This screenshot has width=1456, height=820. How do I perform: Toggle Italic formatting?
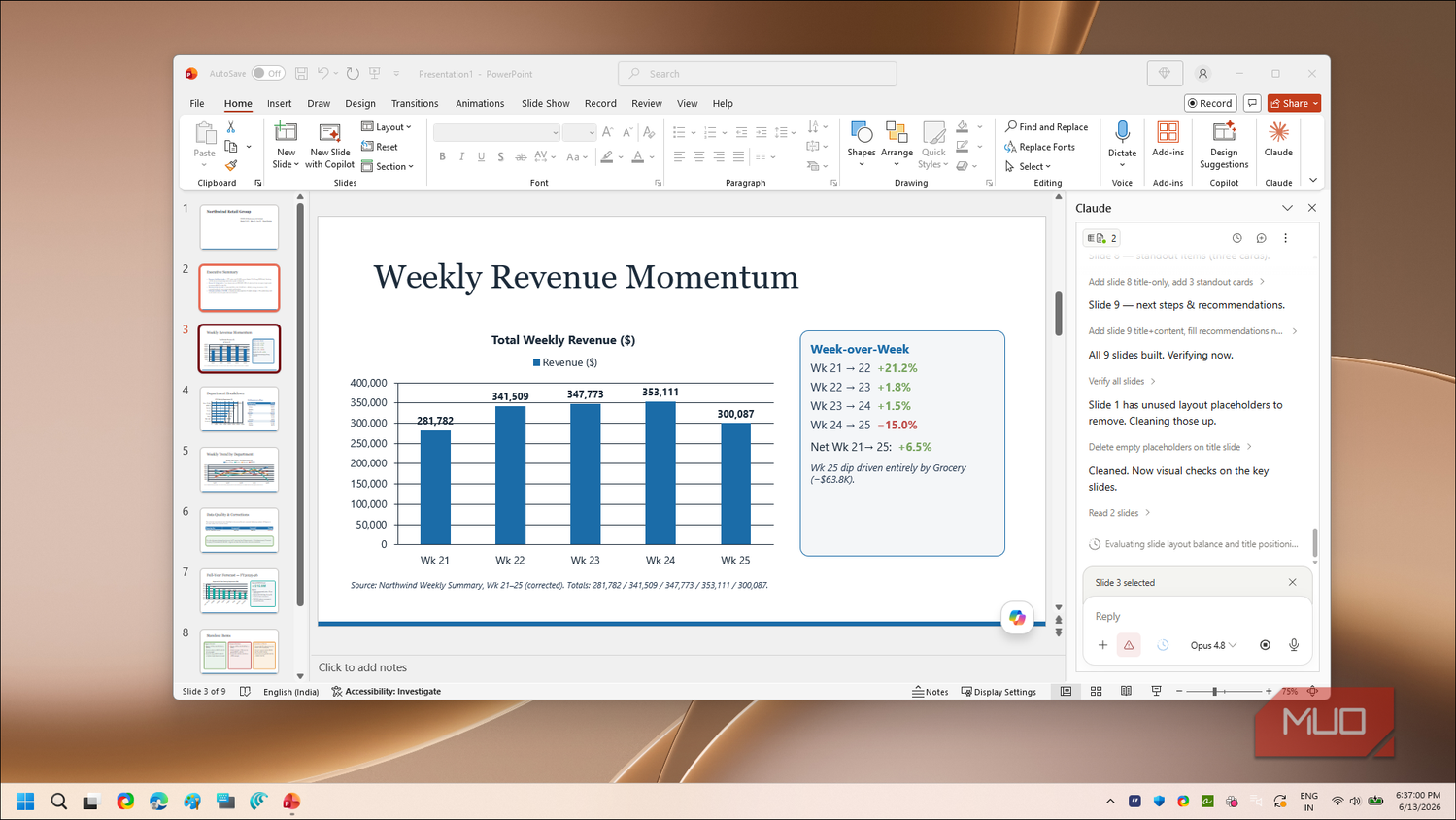click(x=461, y=156)
